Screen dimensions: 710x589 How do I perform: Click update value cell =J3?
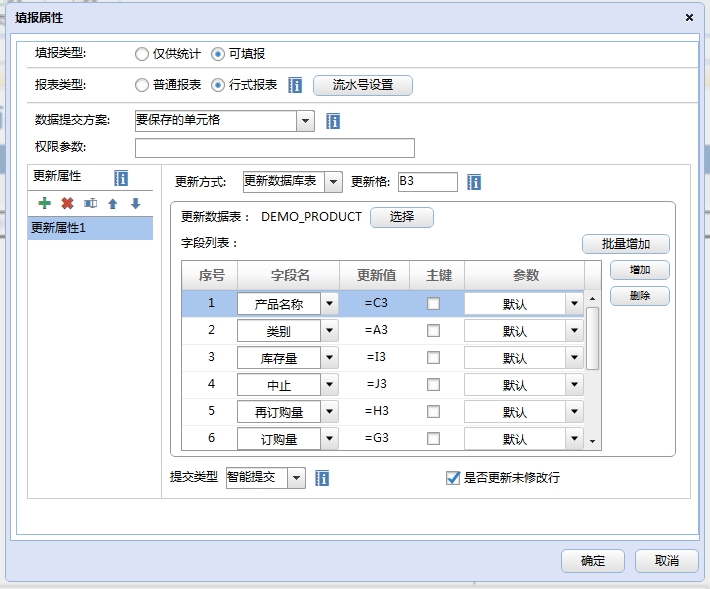pos(376,384)
